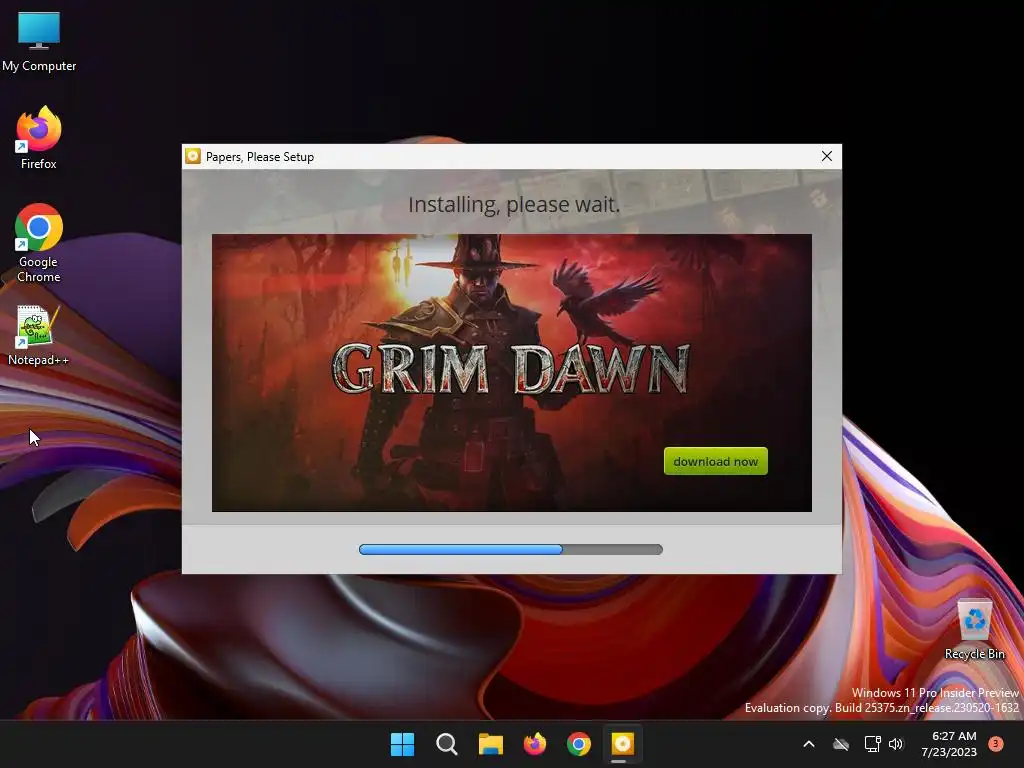Expand the hidden system tray icons
1024x768 pixels.
pos(808,744)
